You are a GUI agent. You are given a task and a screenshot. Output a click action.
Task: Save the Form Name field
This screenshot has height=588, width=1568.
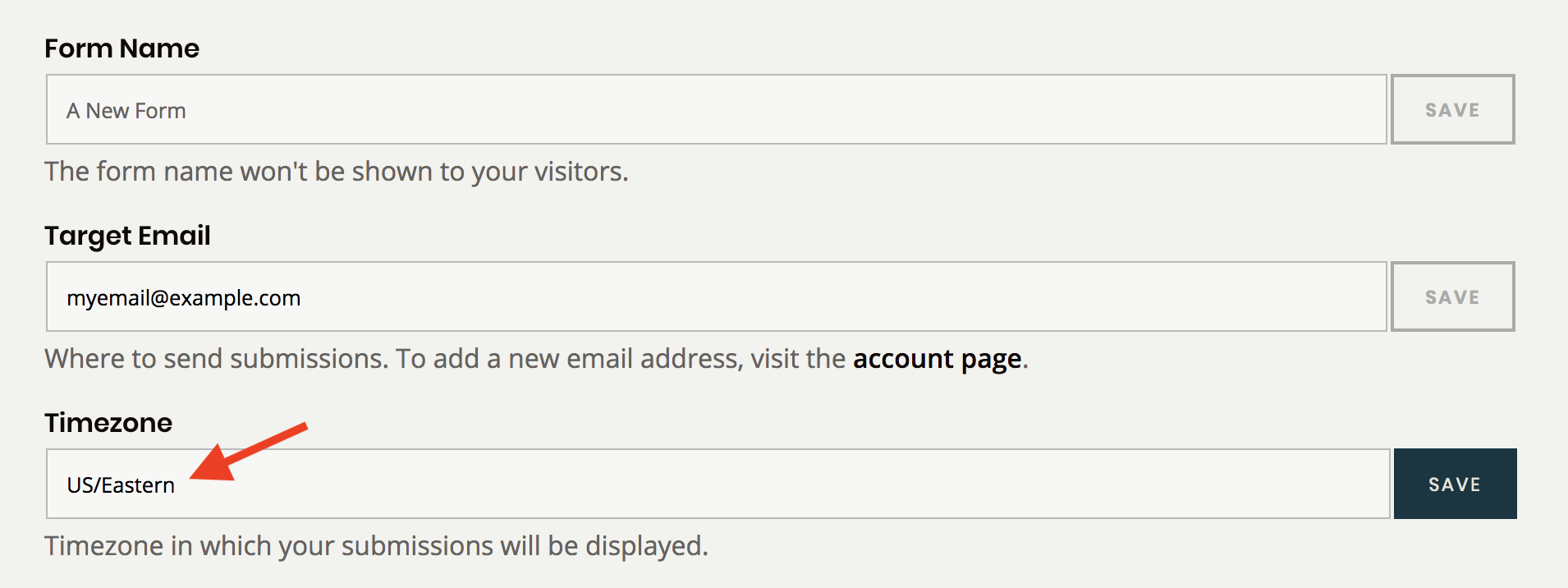(x=1452, y=110)
